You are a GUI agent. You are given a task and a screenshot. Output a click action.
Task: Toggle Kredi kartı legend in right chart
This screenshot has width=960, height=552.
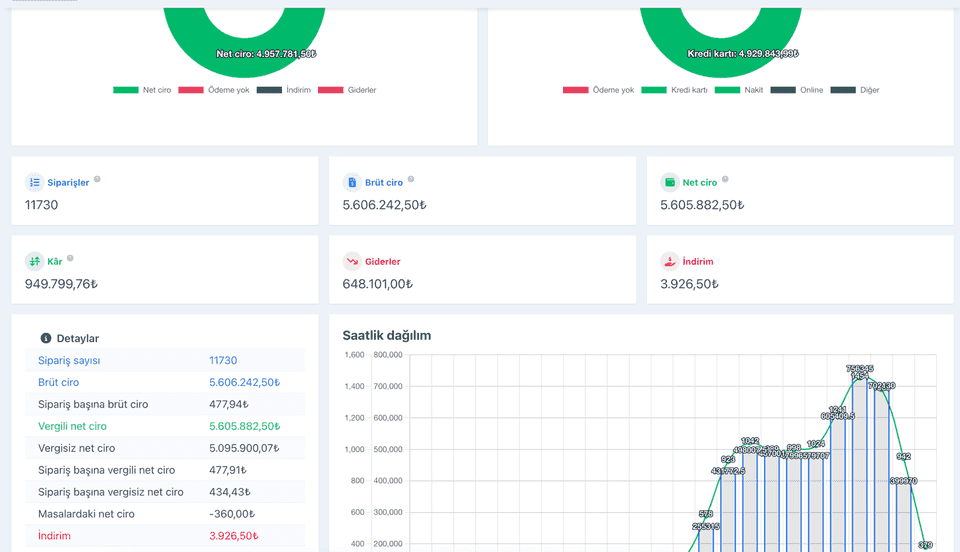tap(674, 90)
